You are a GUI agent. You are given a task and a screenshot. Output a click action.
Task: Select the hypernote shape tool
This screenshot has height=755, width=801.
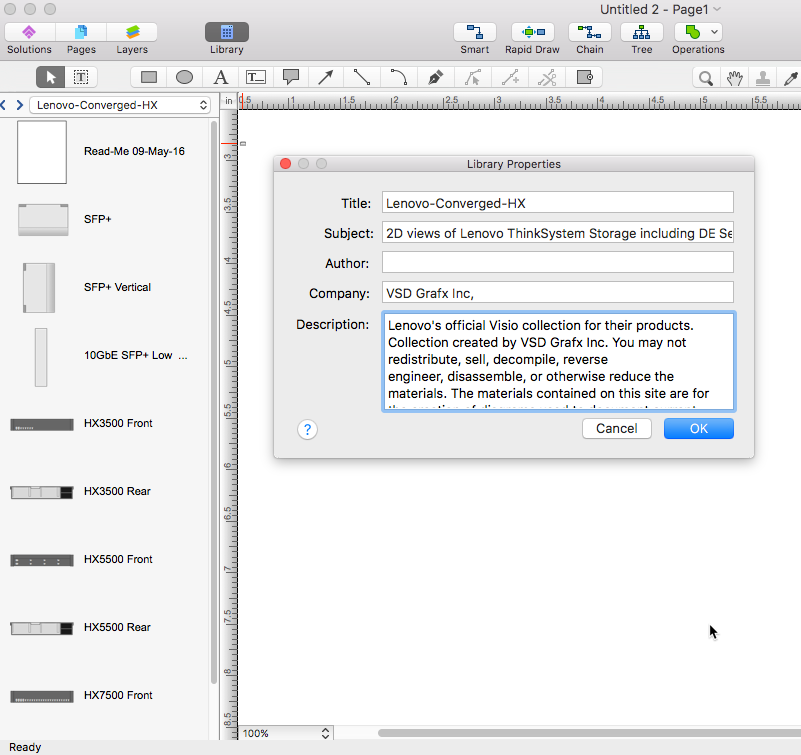click(x=584, y=78)
